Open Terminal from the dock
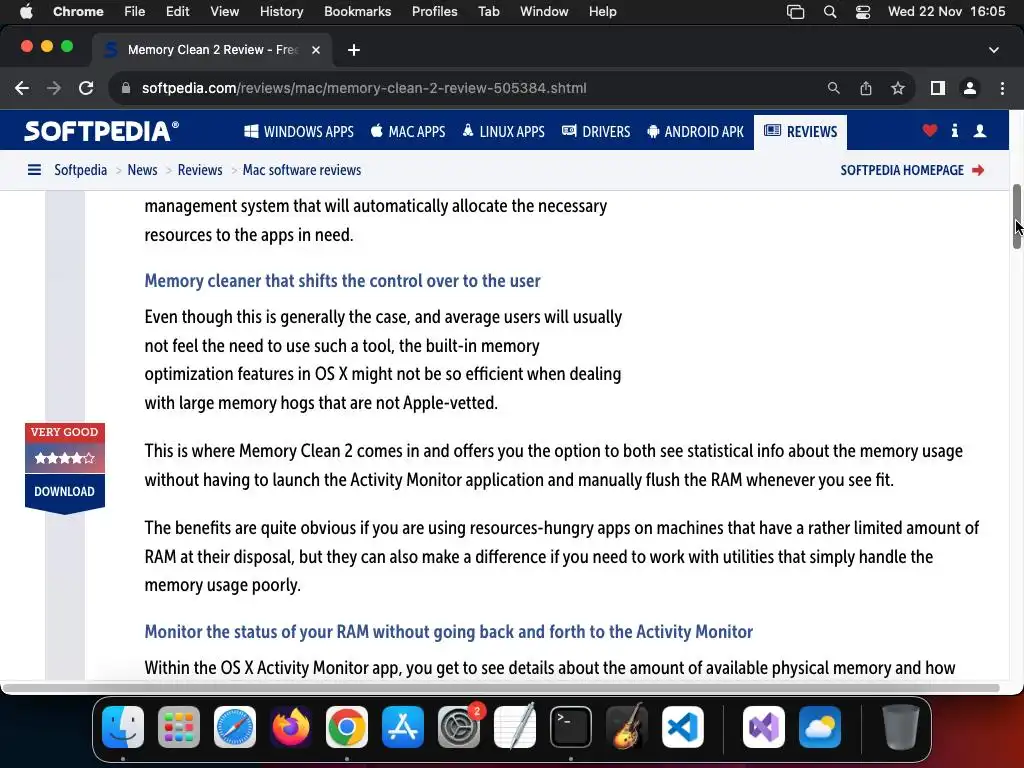Viewport: 1024px width, 768px height. pyautogui.click(x=571, y=727)
